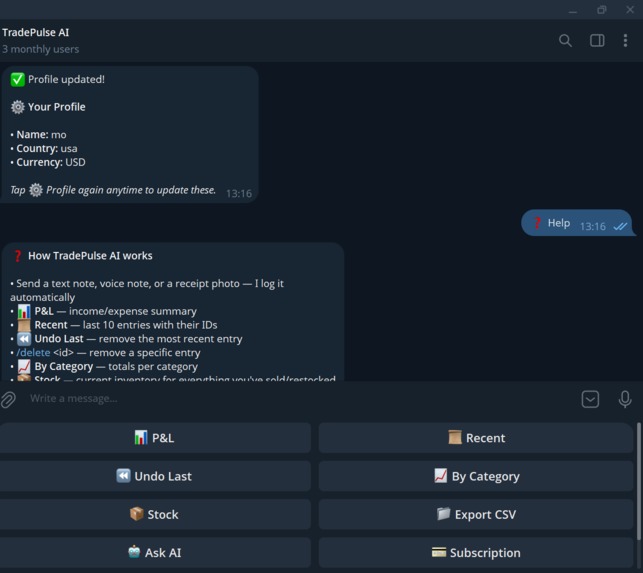The height and width of the screenshot is (573, 643).
Task: Minimize the Telegram window
Action: [x=573, y=10]
